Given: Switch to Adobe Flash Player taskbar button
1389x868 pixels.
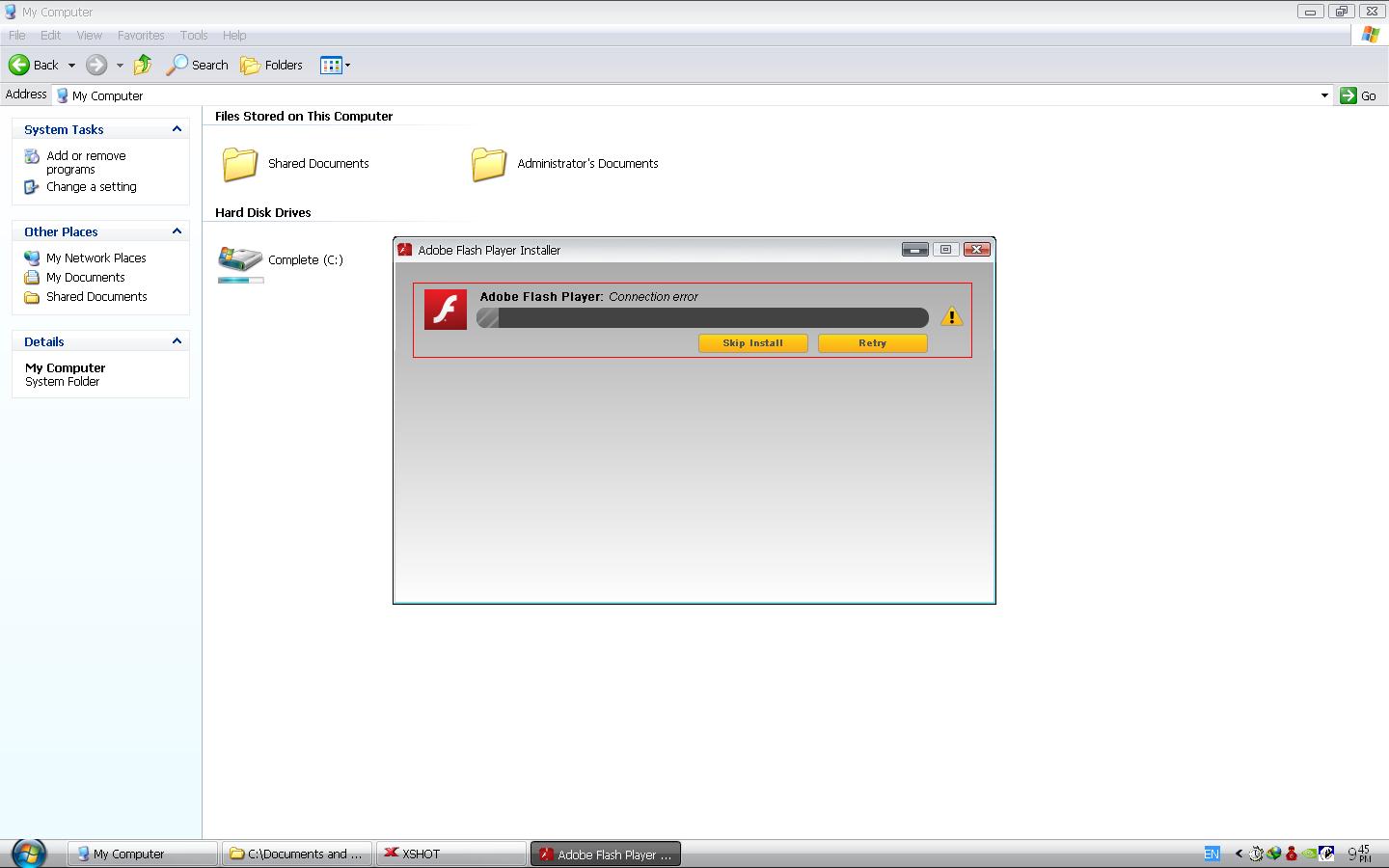Looking at the screenshot, I should click(606, 854).
